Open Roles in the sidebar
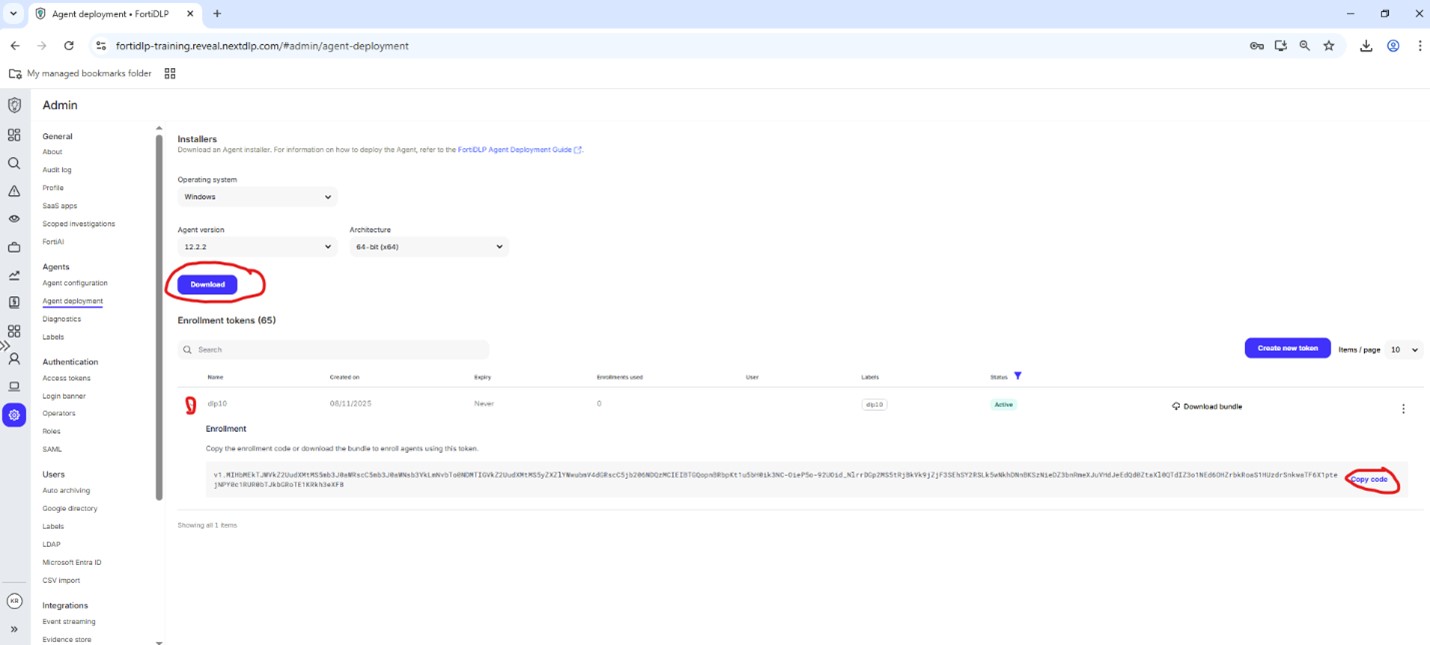The width and height of the screenshot is (1430, 645). click(x=51, y=431)
